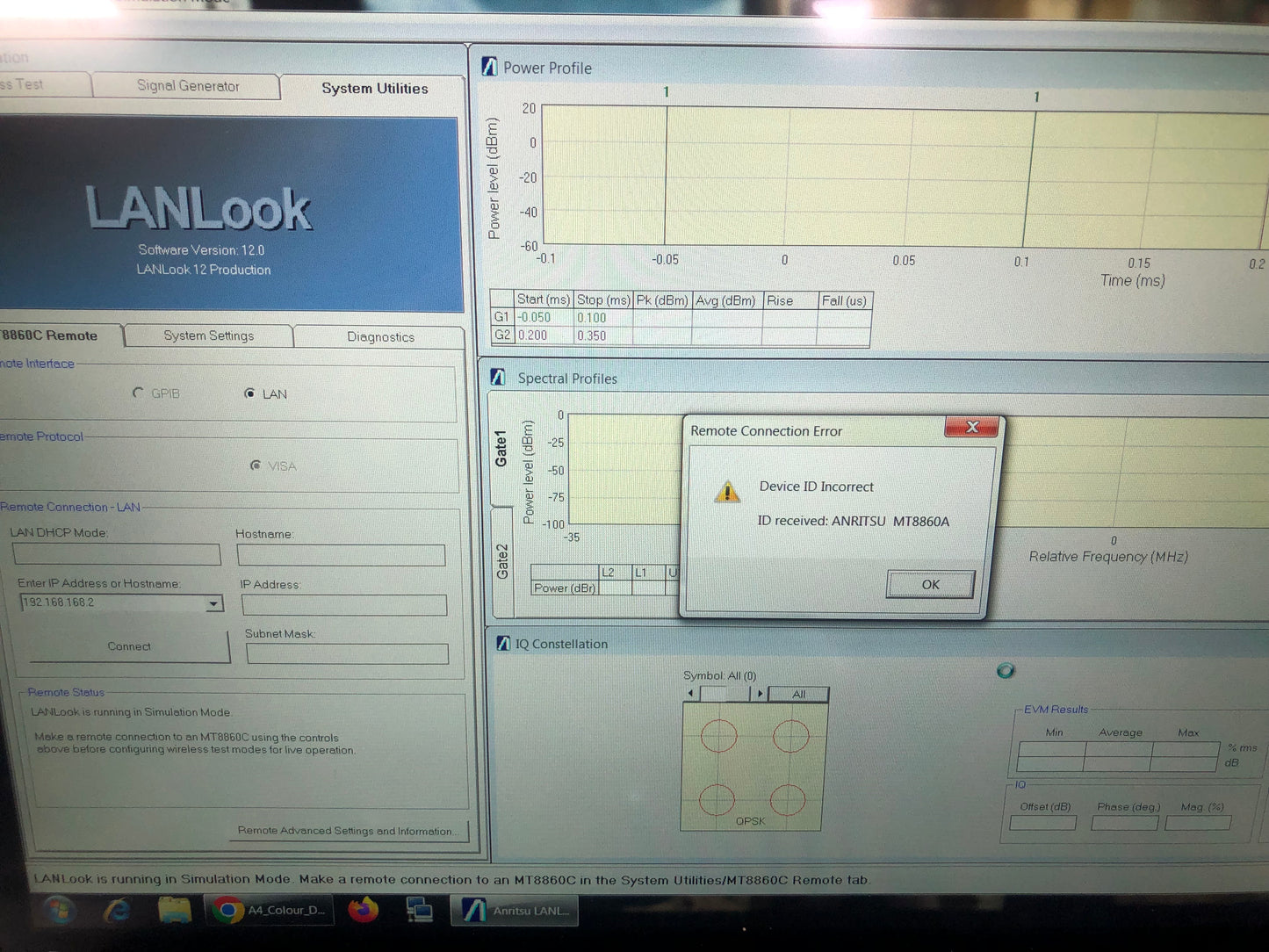Click the IQ Constellation panel icon

coord(503,644)
